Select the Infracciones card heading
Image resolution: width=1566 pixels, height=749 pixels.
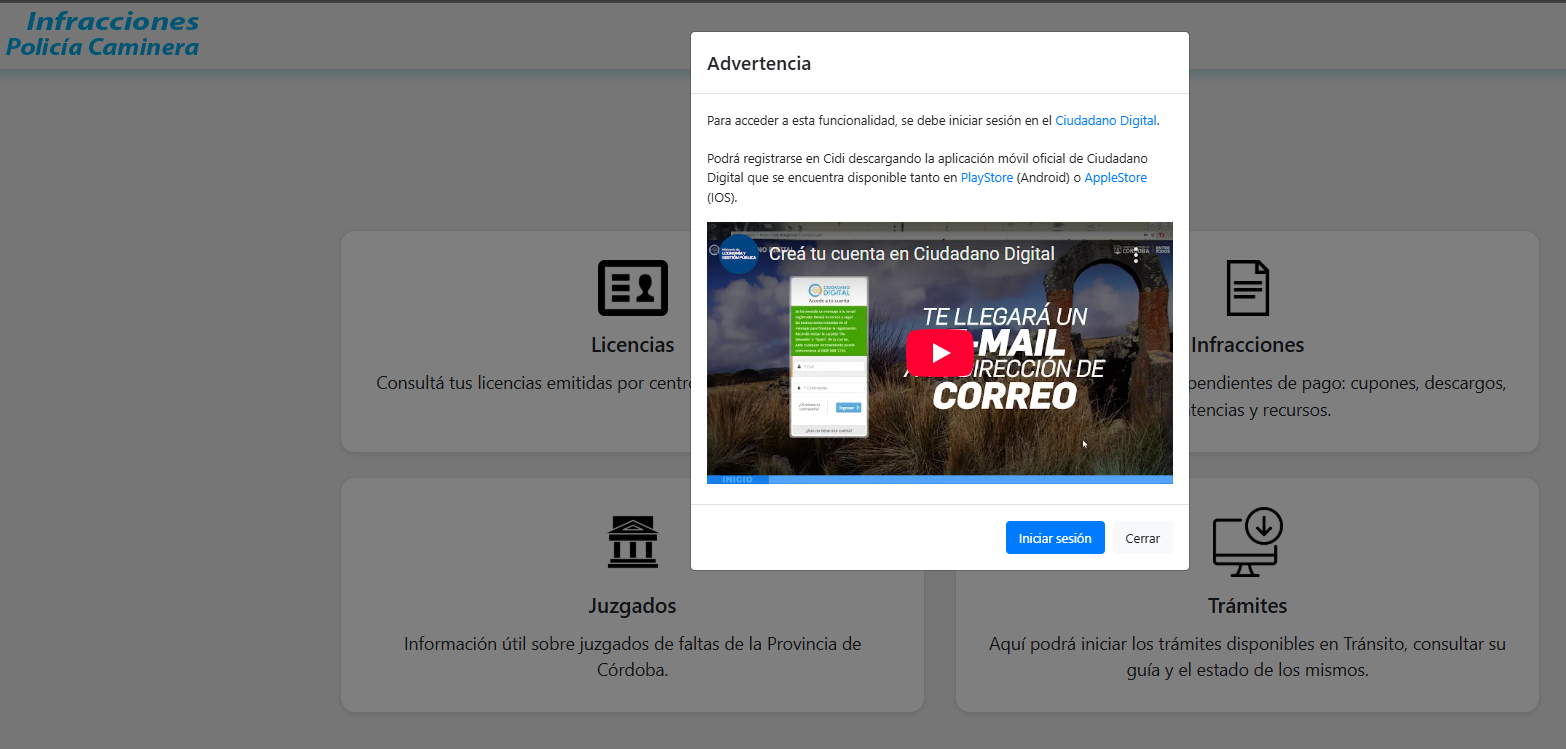point(1247,345)
